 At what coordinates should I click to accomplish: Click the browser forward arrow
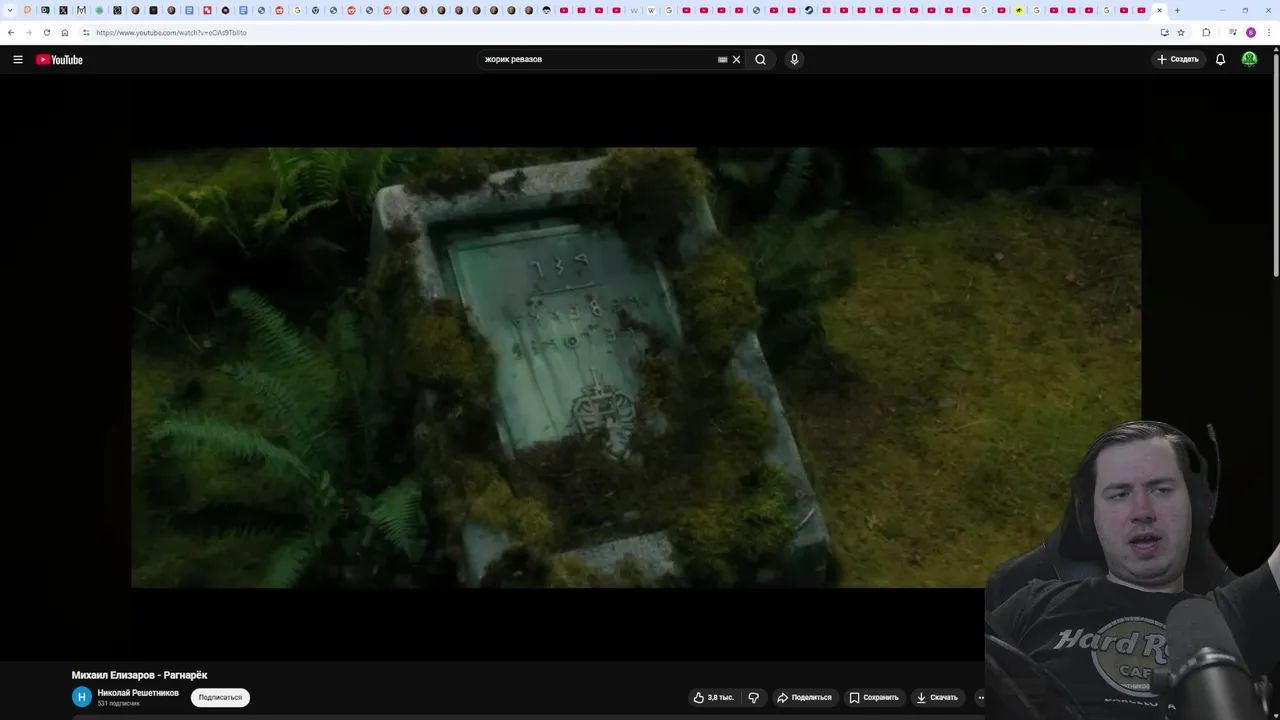[x=28, y=32]
